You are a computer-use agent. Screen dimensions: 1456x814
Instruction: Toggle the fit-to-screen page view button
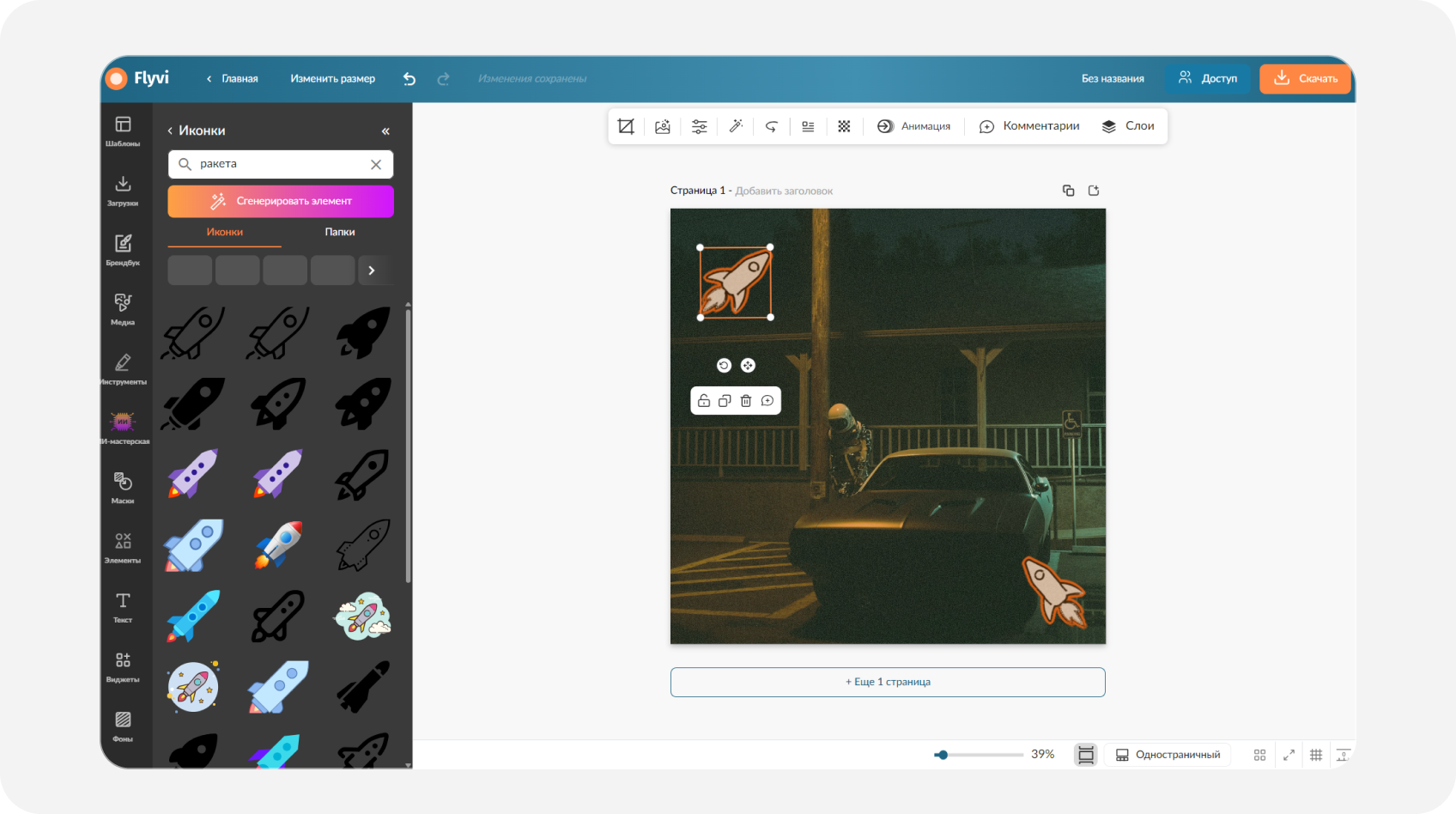tap(1086, 755)
